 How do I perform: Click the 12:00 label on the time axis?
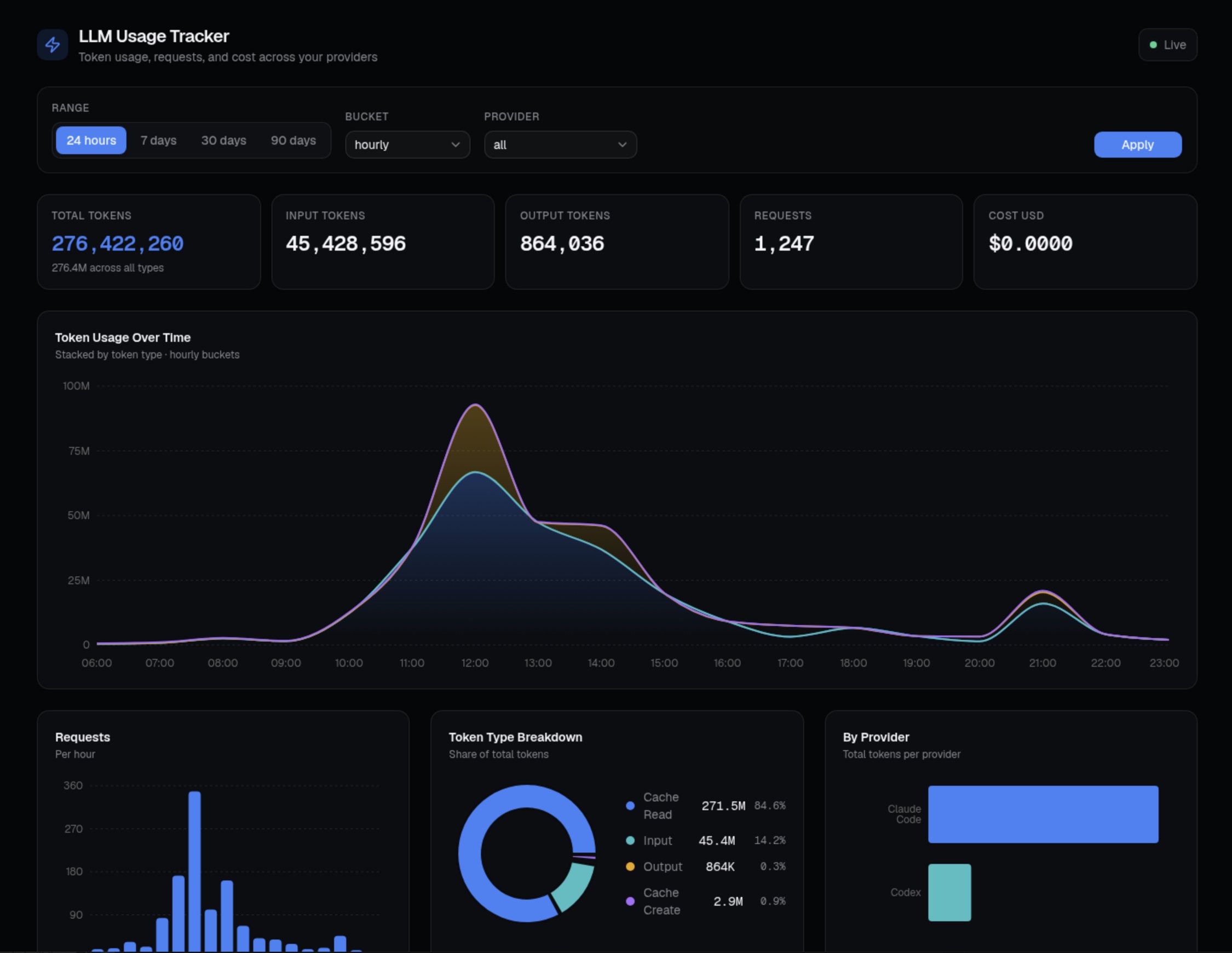pyautogui.click(x=474, y=662)
